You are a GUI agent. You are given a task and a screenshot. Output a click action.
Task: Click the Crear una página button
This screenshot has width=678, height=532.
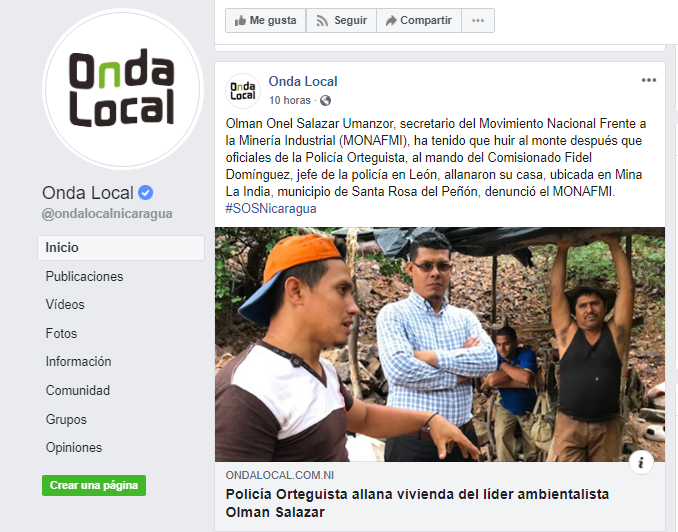point(94,485)
